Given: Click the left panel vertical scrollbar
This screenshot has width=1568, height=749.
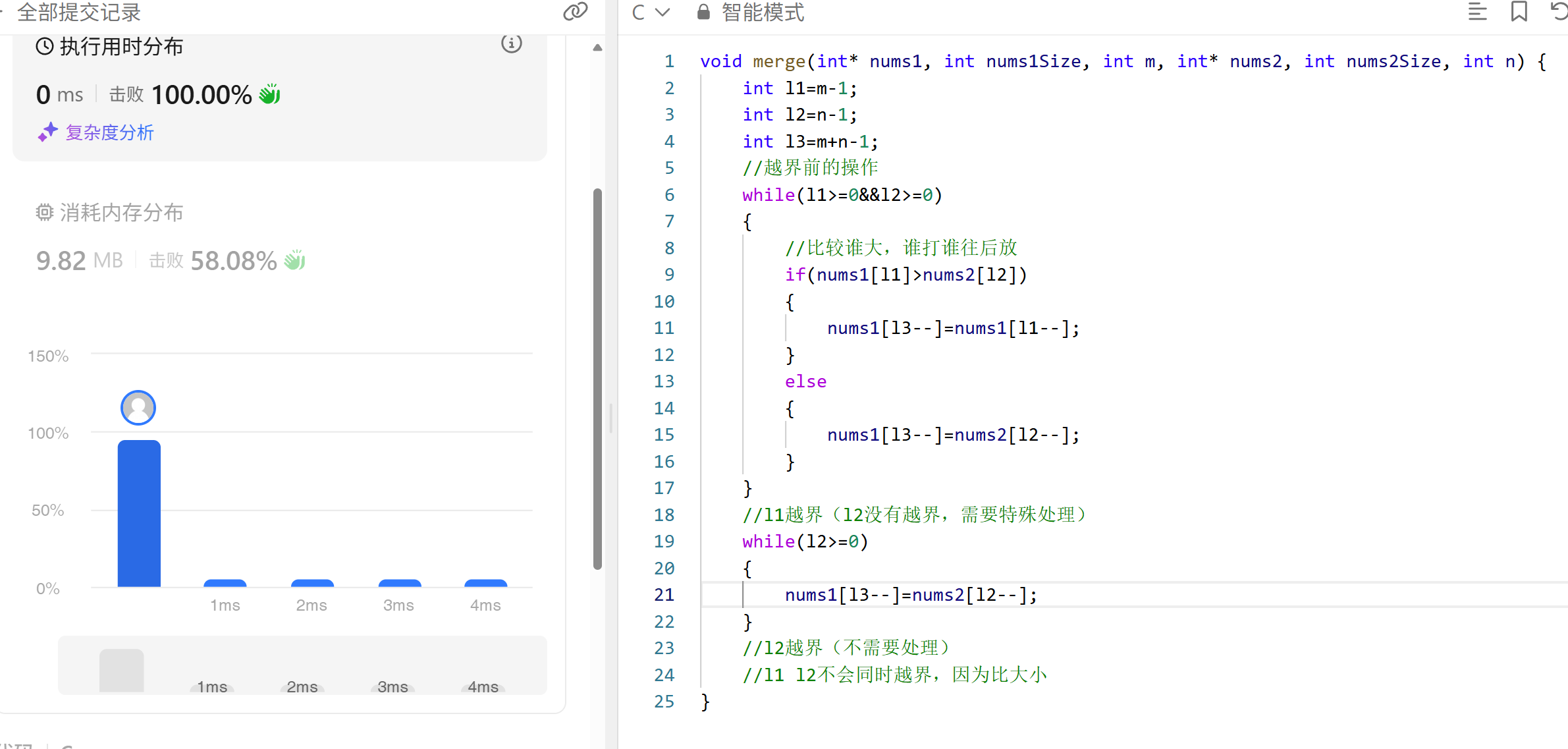Looking at the screenshot, I should [597, 379].
